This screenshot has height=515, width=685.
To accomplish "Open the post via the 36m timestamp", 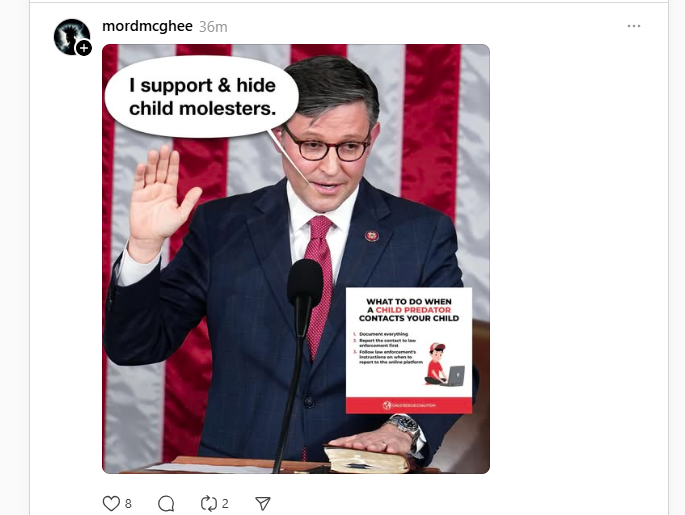I will 213,27.
